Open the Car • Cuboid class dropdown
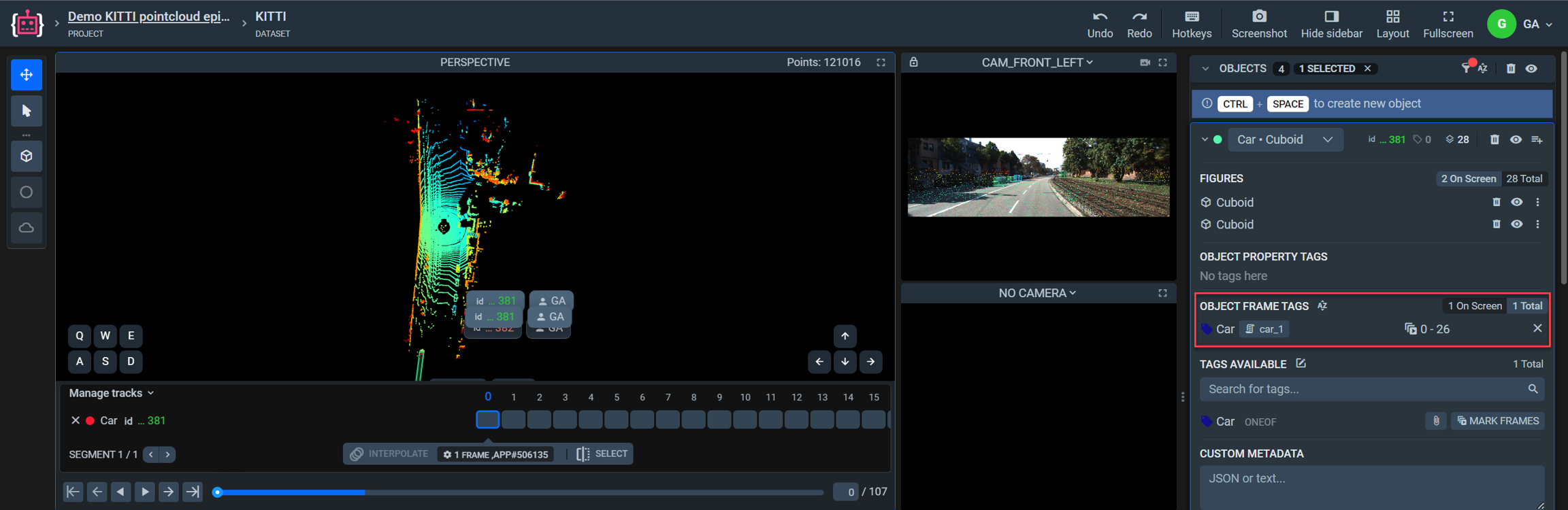The image size is (1568, 510). click(x=1285, y=139)
